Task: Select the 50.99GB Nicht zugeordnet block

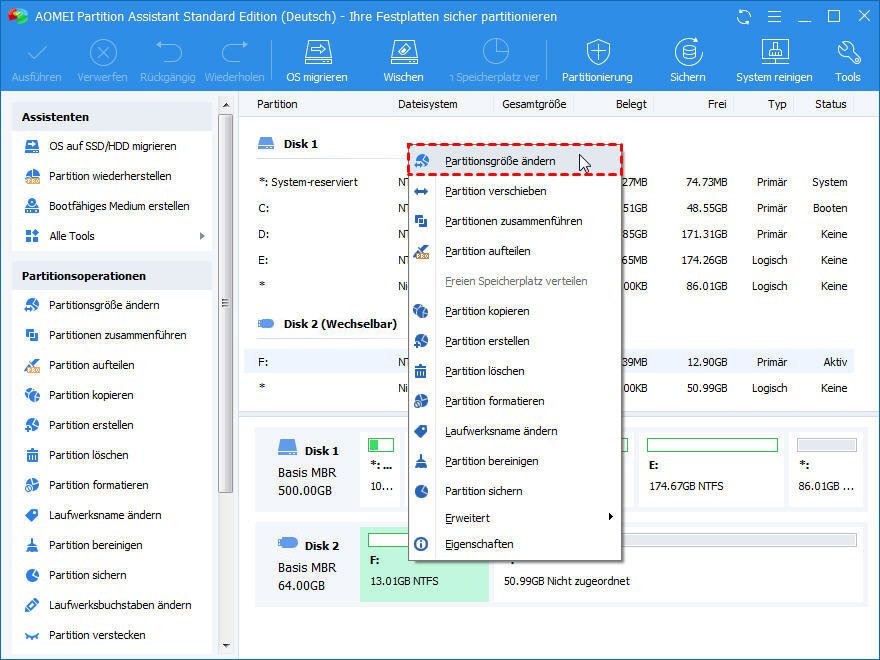Action: pos(677,564)
